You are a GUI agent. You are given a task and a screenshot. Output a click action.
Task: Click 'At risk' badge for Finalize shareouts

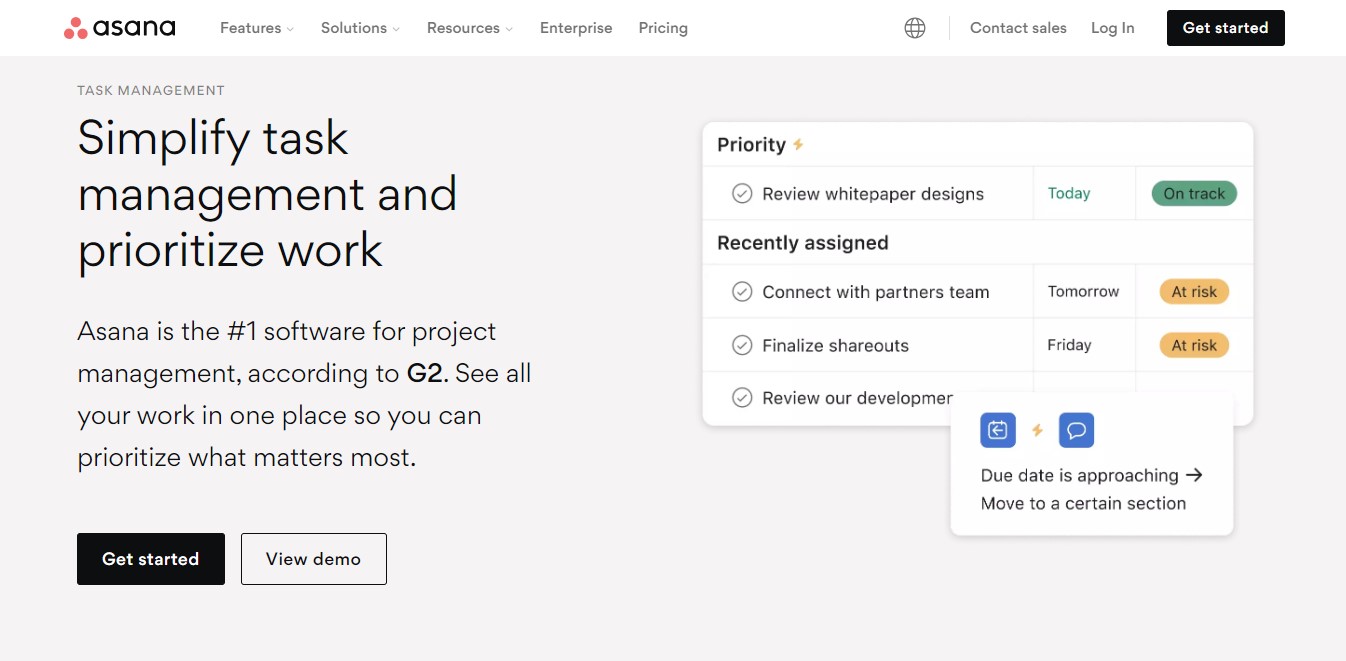1194,346
